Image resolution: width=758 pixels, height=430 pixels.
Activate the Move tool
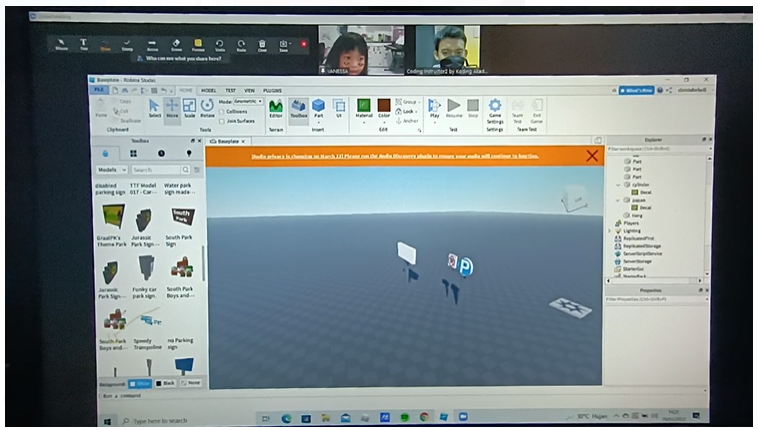tap(172, 109)
